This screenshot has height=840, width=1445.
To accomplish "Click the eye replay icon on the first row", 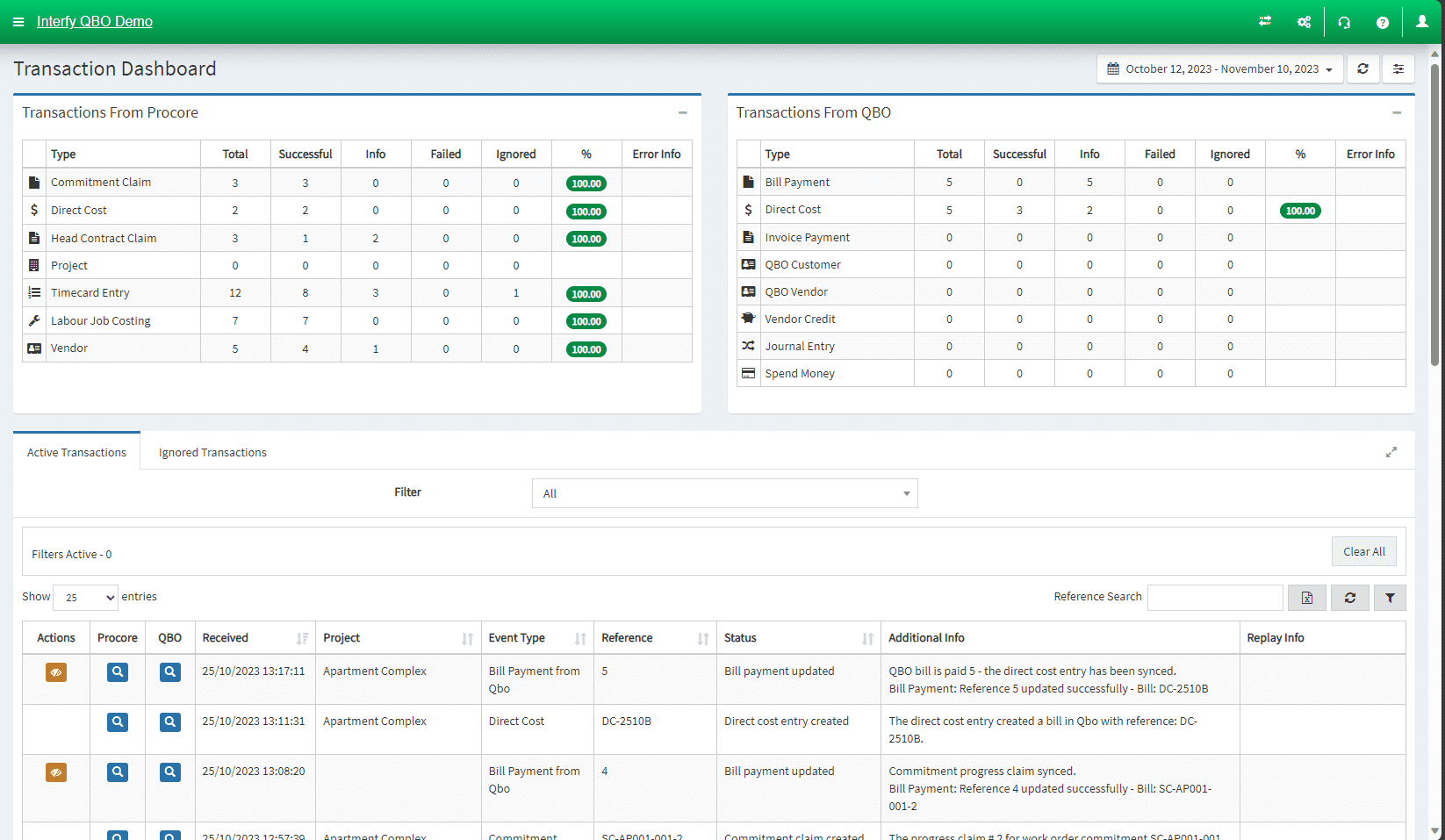I will tap(55, 672).
